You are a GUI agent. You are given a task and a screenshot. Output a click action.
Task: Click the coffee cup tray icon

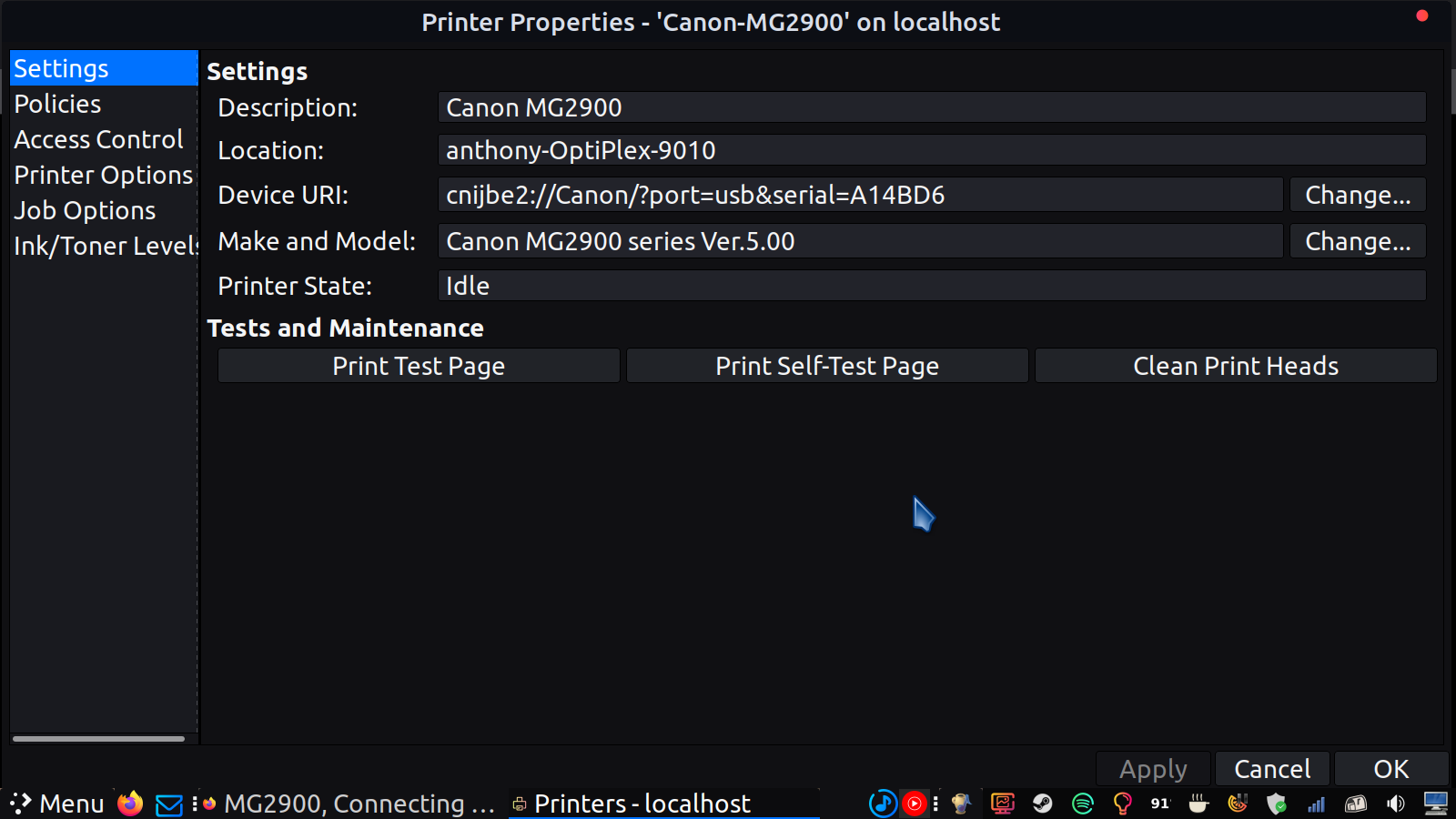click(1198, 804)
